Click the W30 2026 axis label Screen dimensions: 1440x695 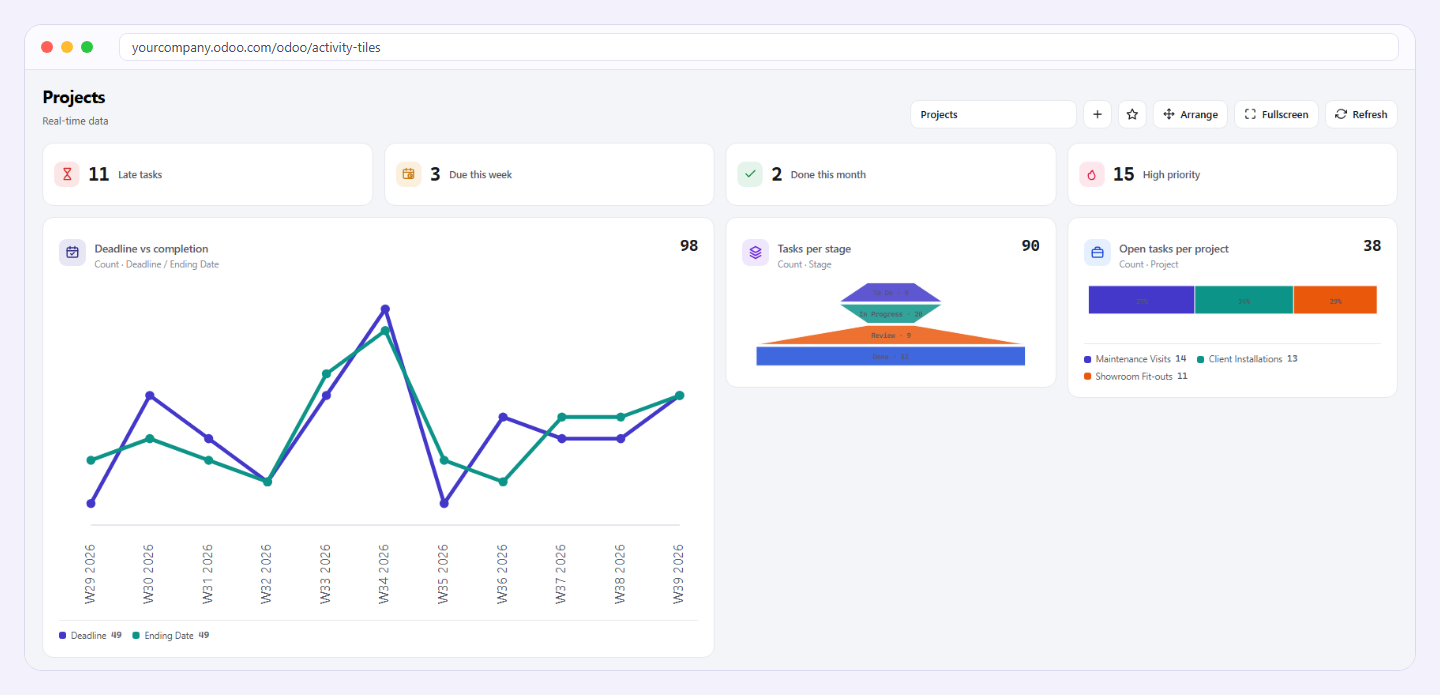149,574
